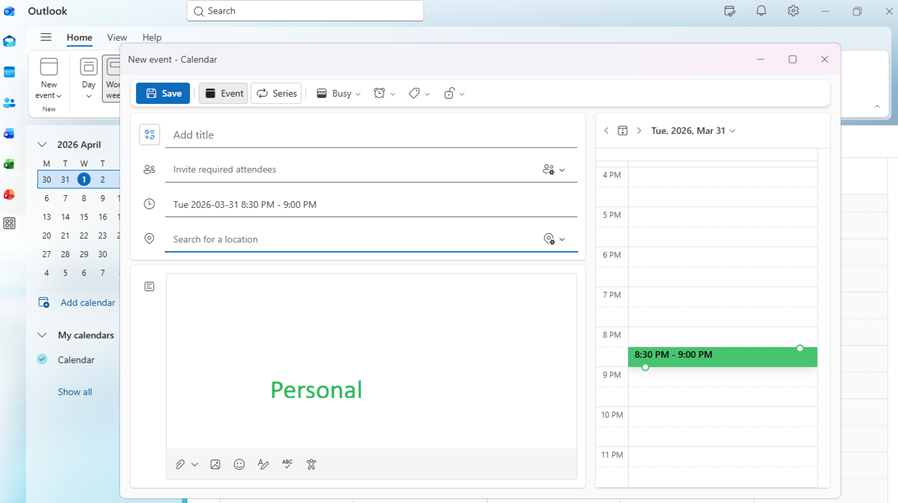Screen dimensions: 898x503
Task: Click the title suggestions icon beside Add title
Action: pos(149,135)
